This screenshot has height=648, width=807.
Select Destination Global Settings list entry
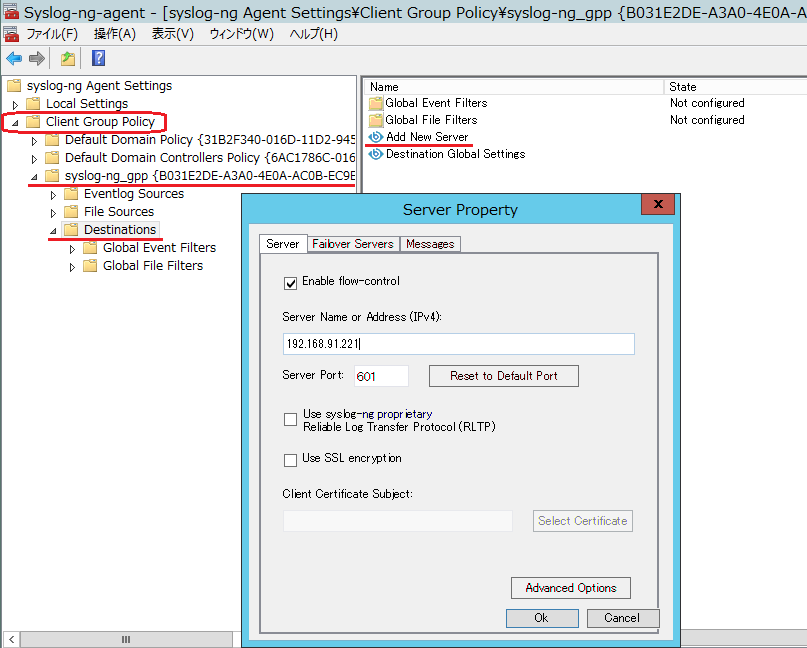[455, 154]
